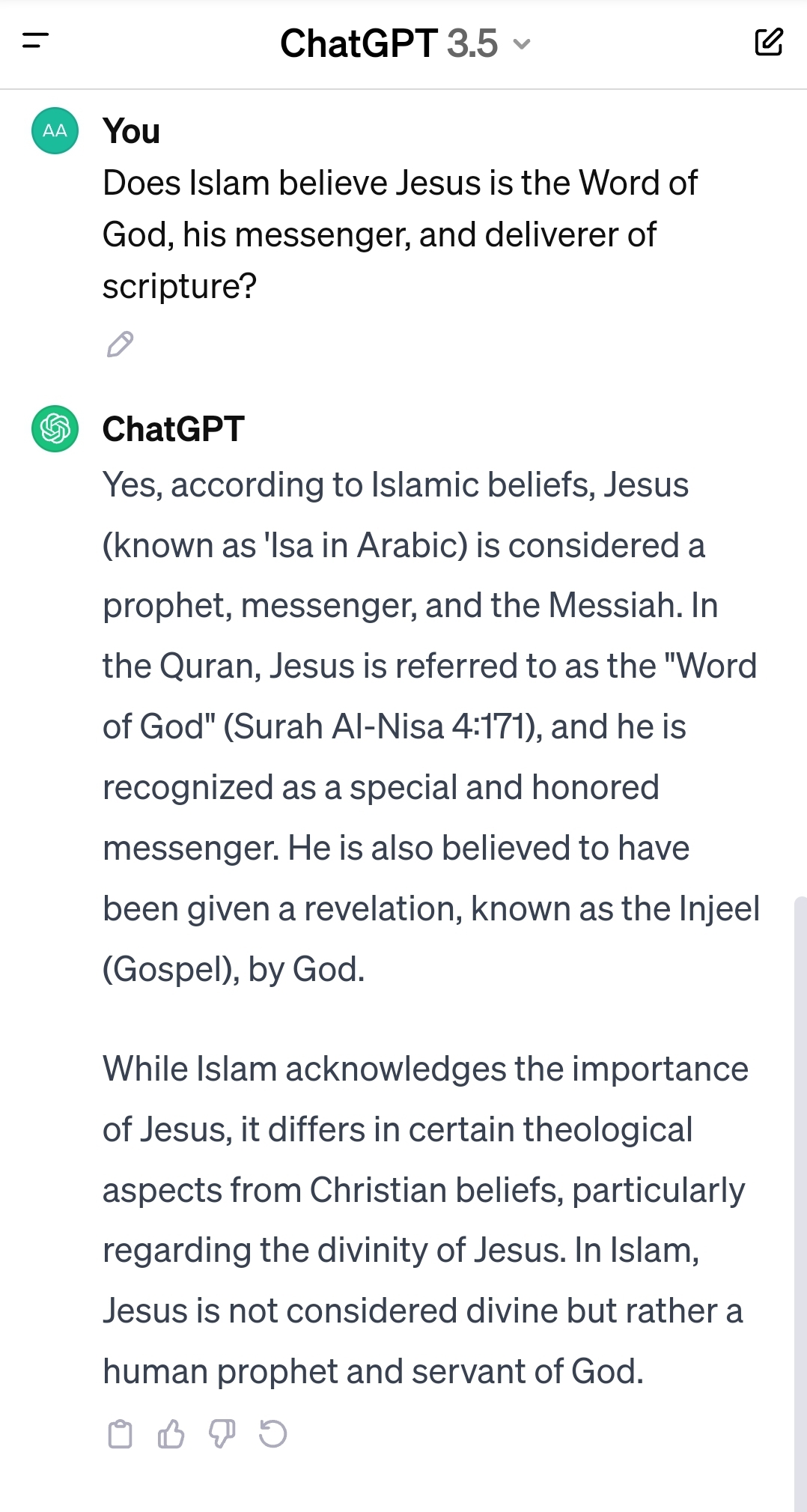Click the gray 3.5 version label
The height and width of the screenshot is (1512, 807).
(472, 43)
